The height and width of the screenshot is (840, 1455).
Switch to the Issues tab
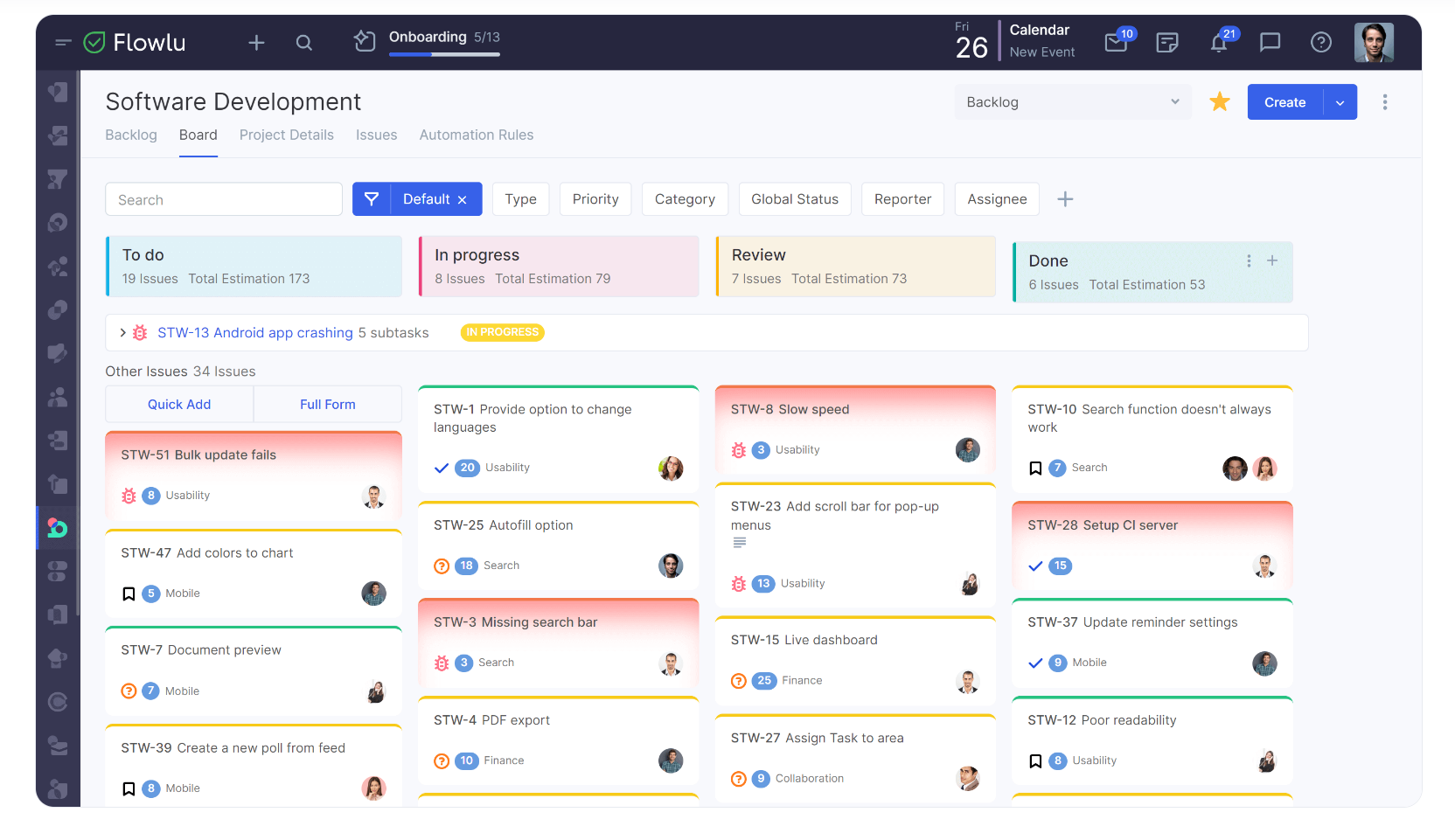pos(377,135)
